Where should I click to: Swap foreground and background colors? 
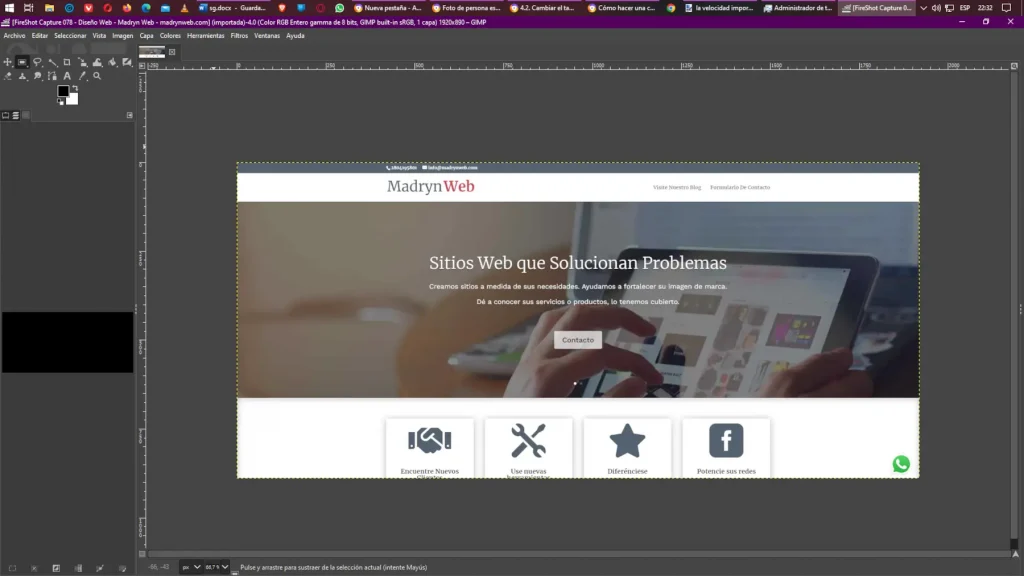[x=75, y=88]
